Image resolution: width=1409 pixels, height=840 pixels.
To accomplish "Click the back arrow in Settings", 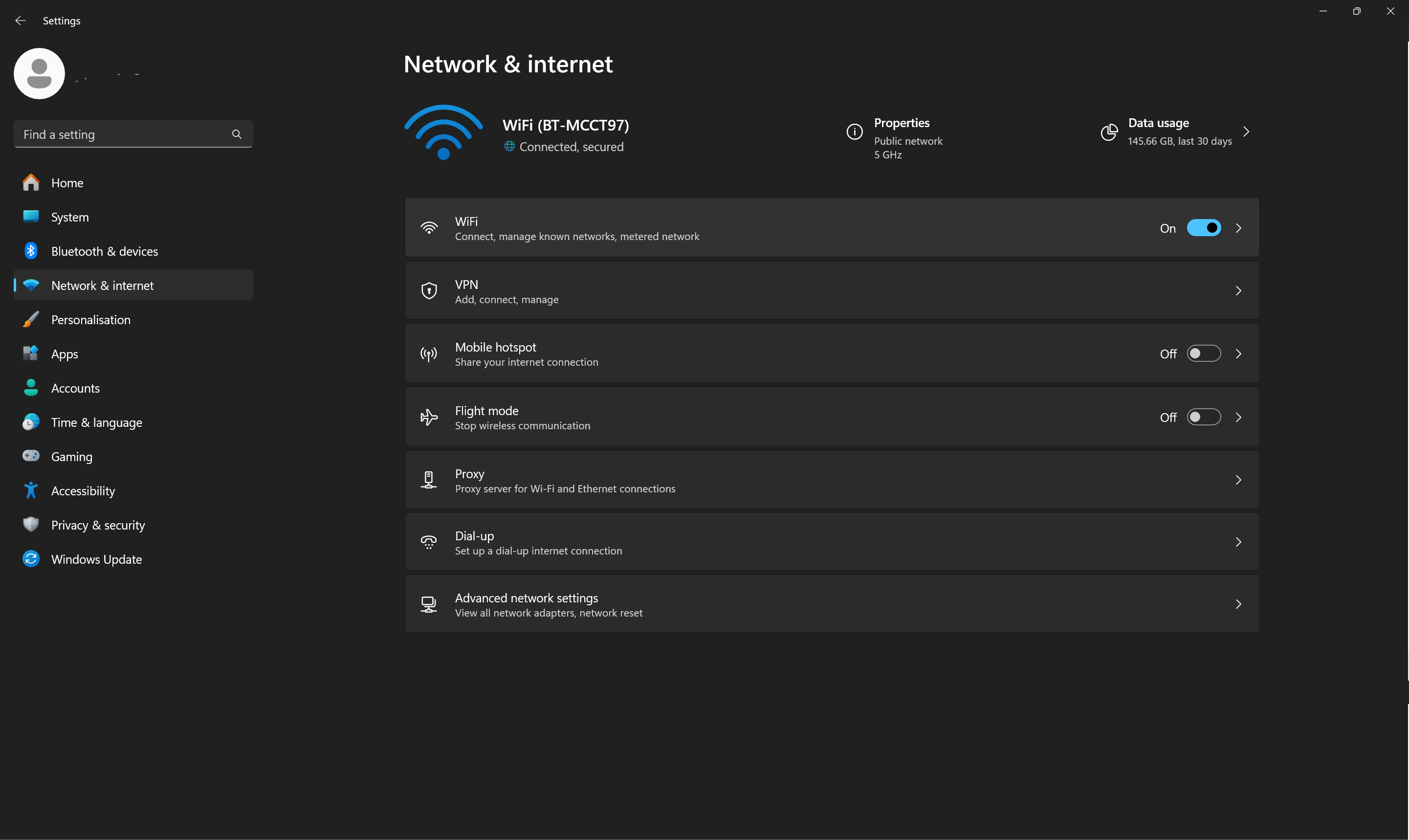I will point(21,21).
